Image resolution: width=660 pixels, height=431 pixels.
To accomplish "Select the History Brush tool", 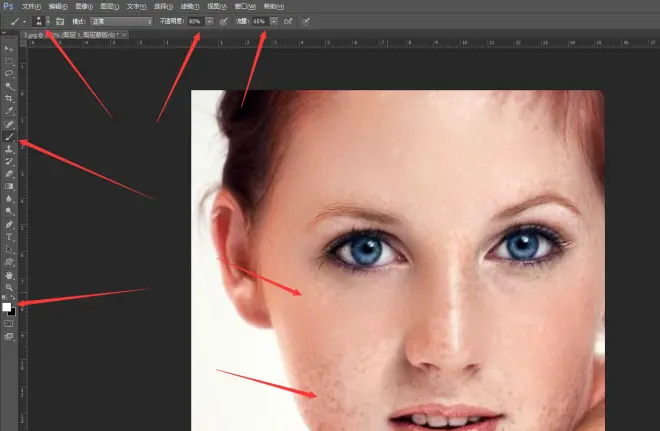I will pyautogui.click(x=9, y=162).
